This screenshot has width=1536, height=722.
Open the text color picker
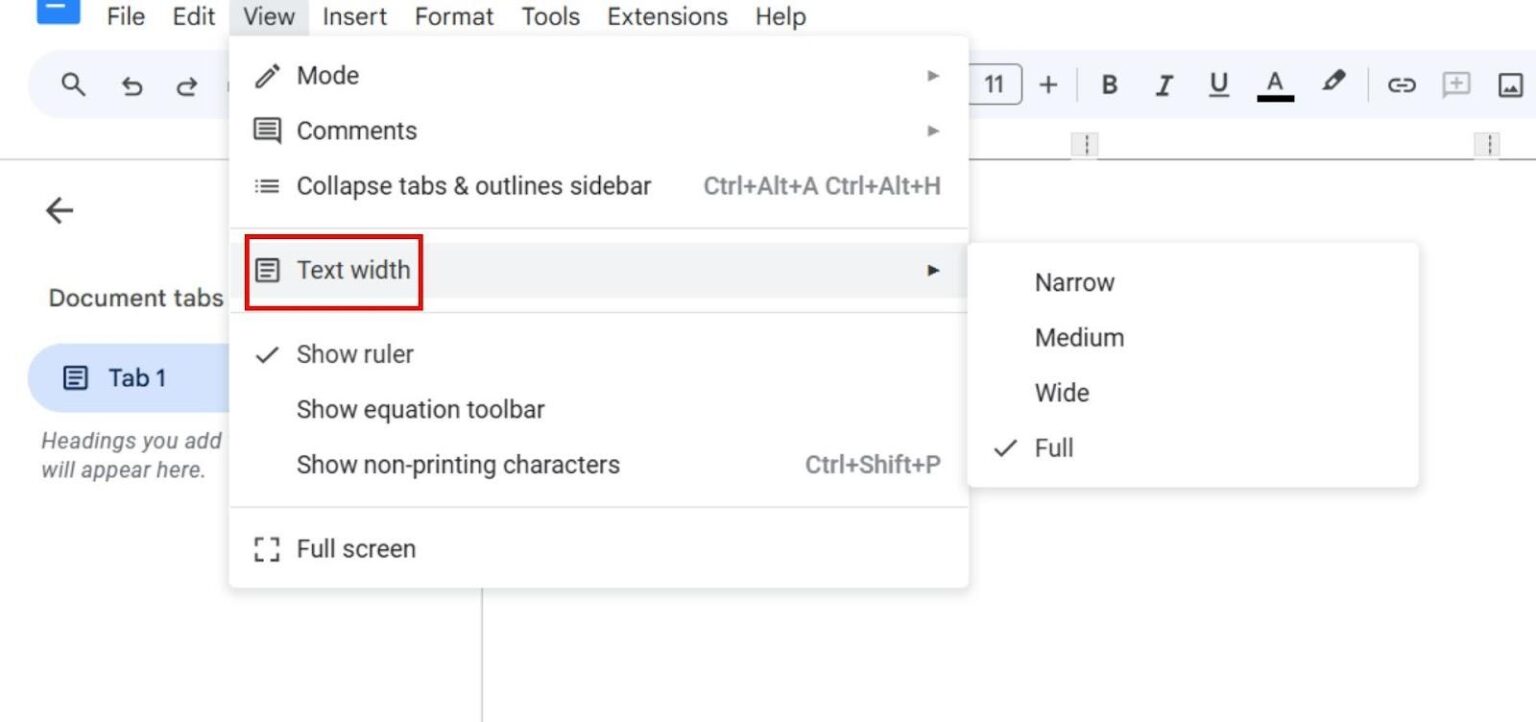tap(1274, 84)
